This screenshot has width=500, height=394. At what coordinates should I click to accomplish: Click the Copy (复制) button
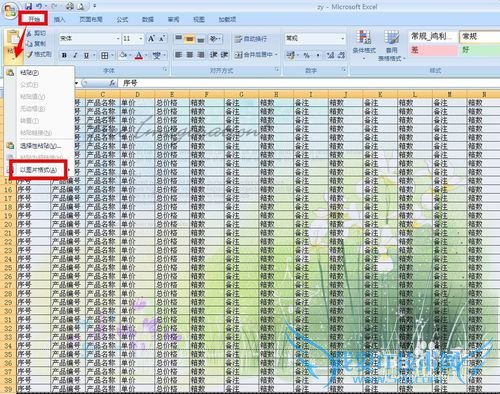[37, 43]
